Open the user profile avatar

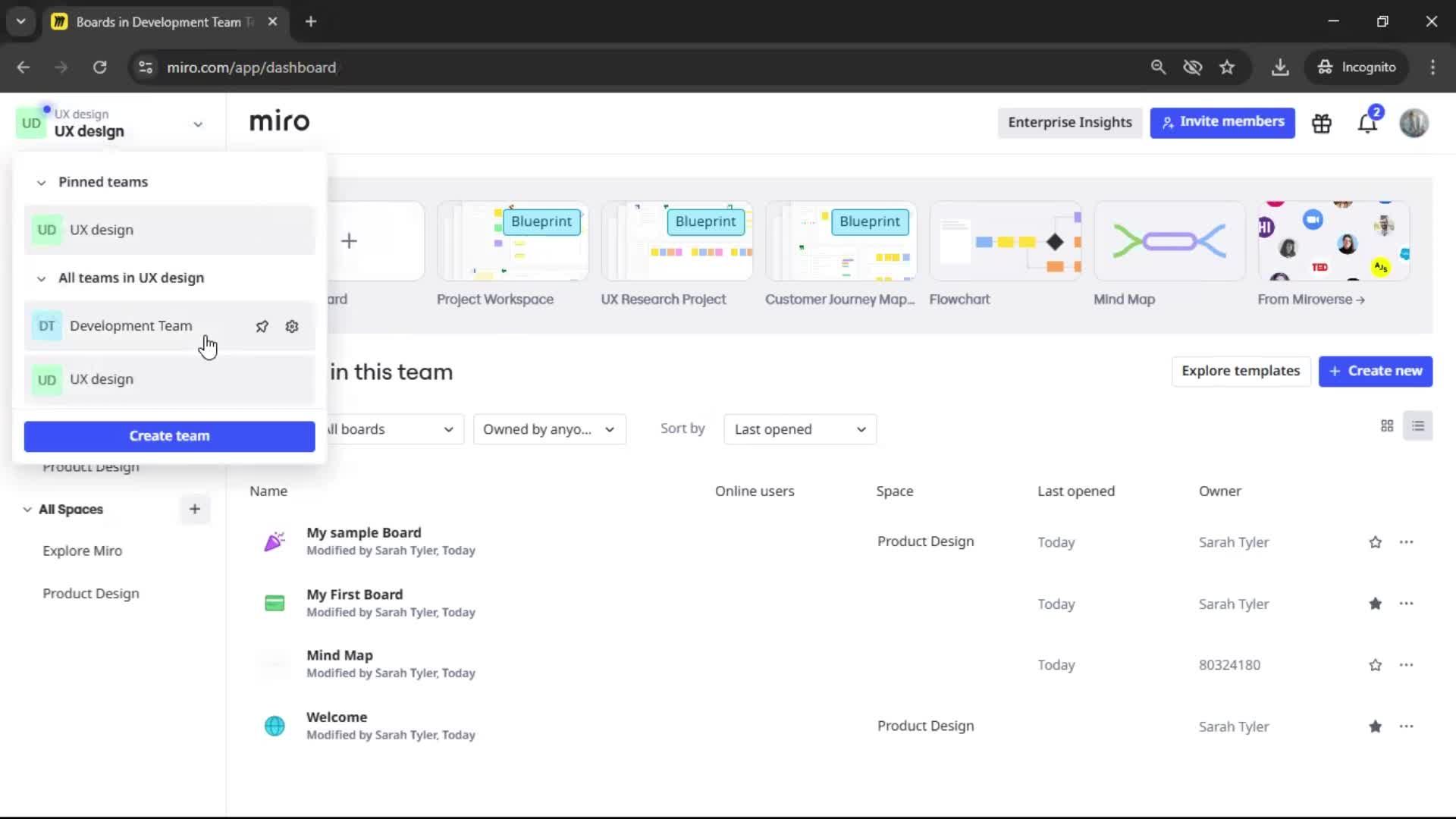pyautogui.click(x=1414, y=123)
